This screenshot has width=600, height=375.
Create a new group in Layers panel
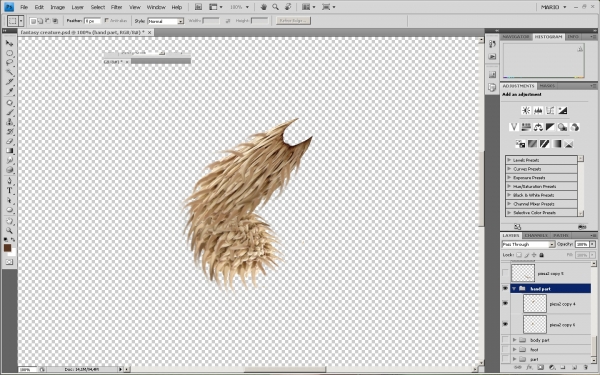pyautogui.click(x=563, y=367)
